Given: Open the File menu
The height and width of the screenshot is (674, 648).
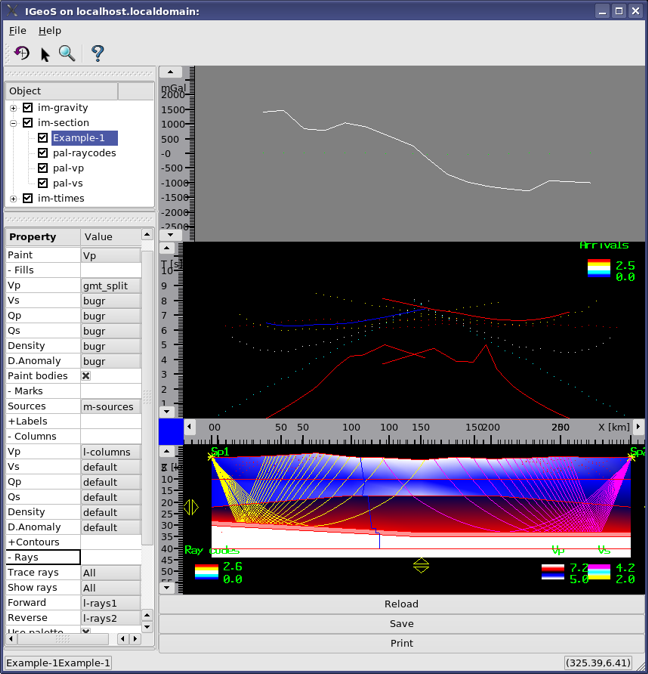Looking at the screenshot, I should [17, 30].
